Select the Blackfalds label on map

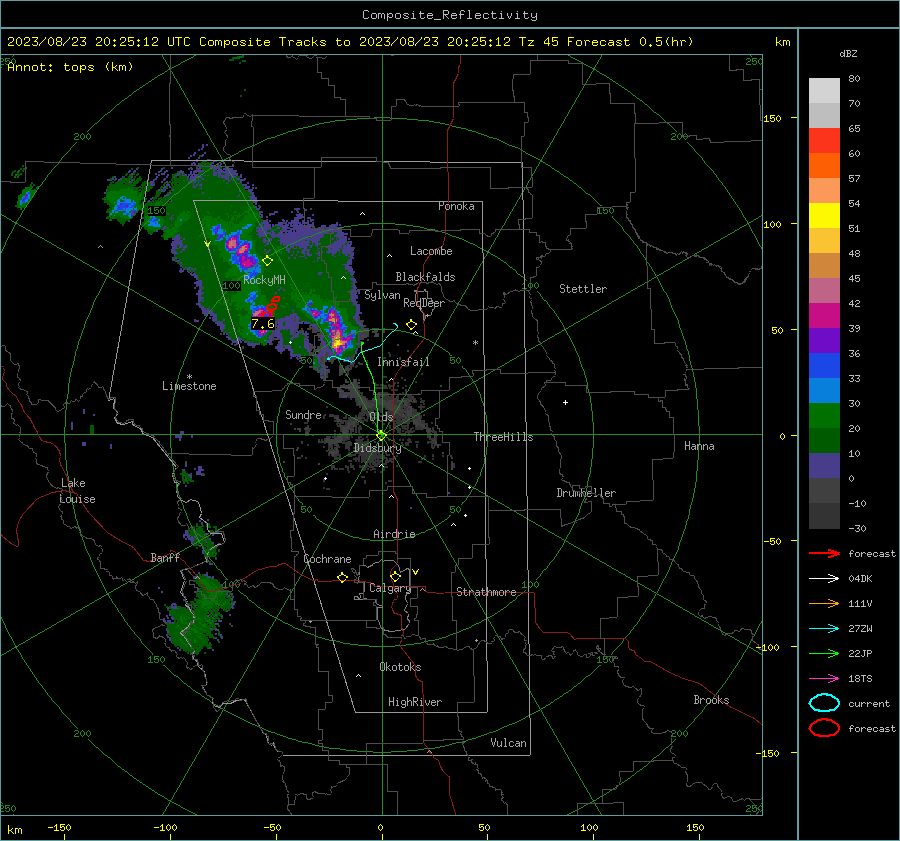[425, 277]
